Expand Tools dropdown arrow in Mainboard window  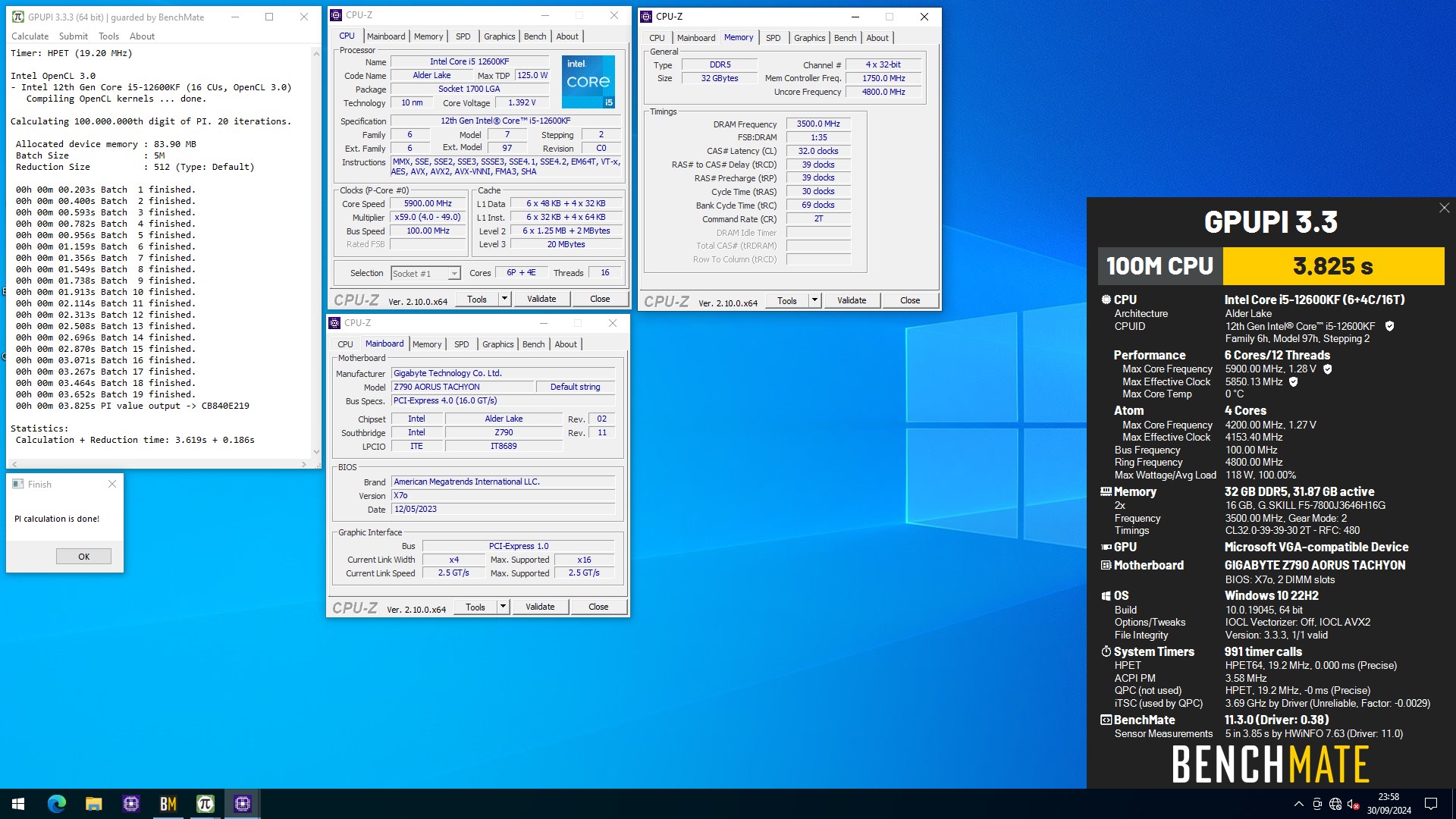[x=503, y=607]
